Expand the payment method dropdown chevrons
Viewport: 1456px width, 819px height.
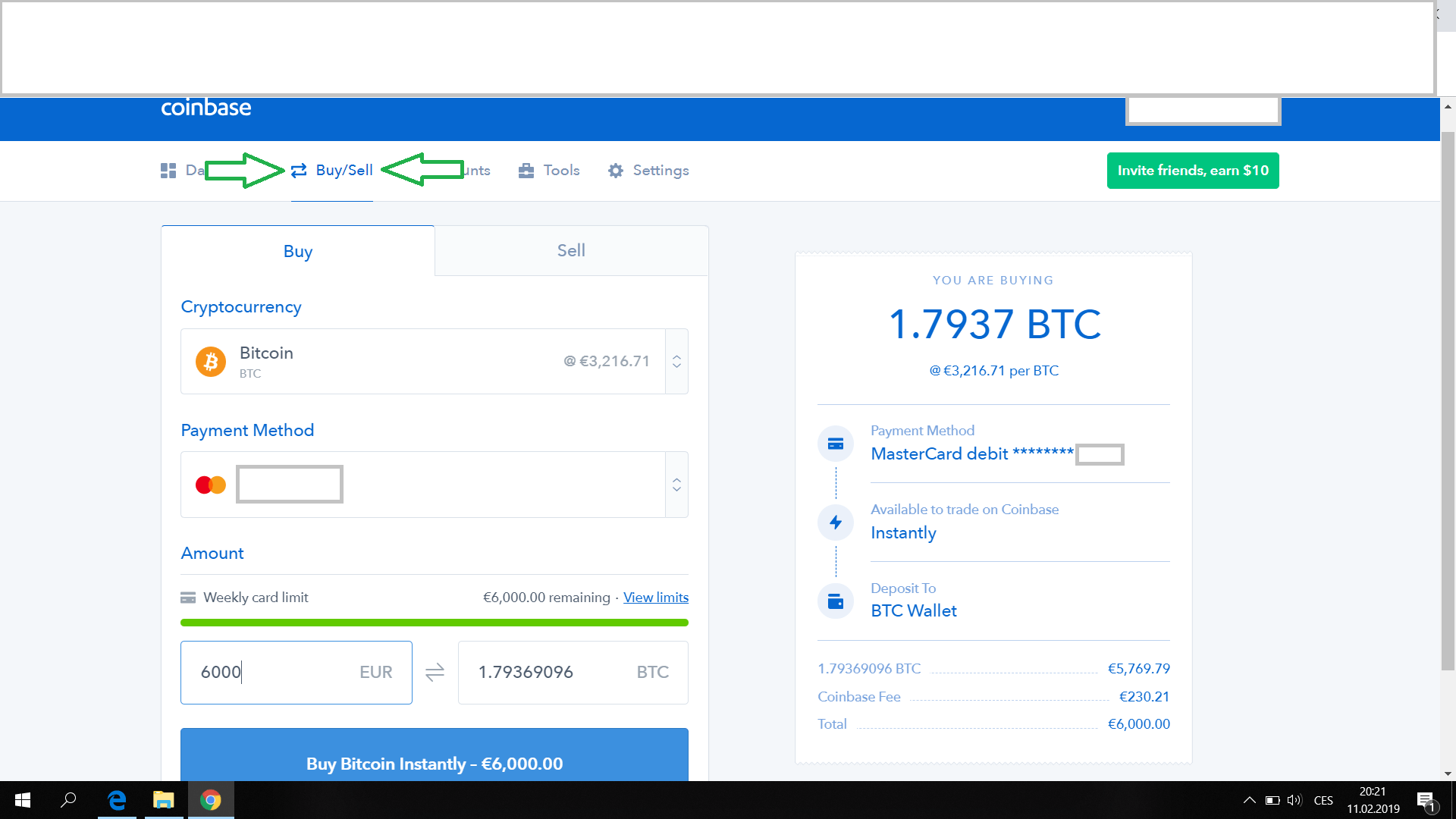point(676,485)
